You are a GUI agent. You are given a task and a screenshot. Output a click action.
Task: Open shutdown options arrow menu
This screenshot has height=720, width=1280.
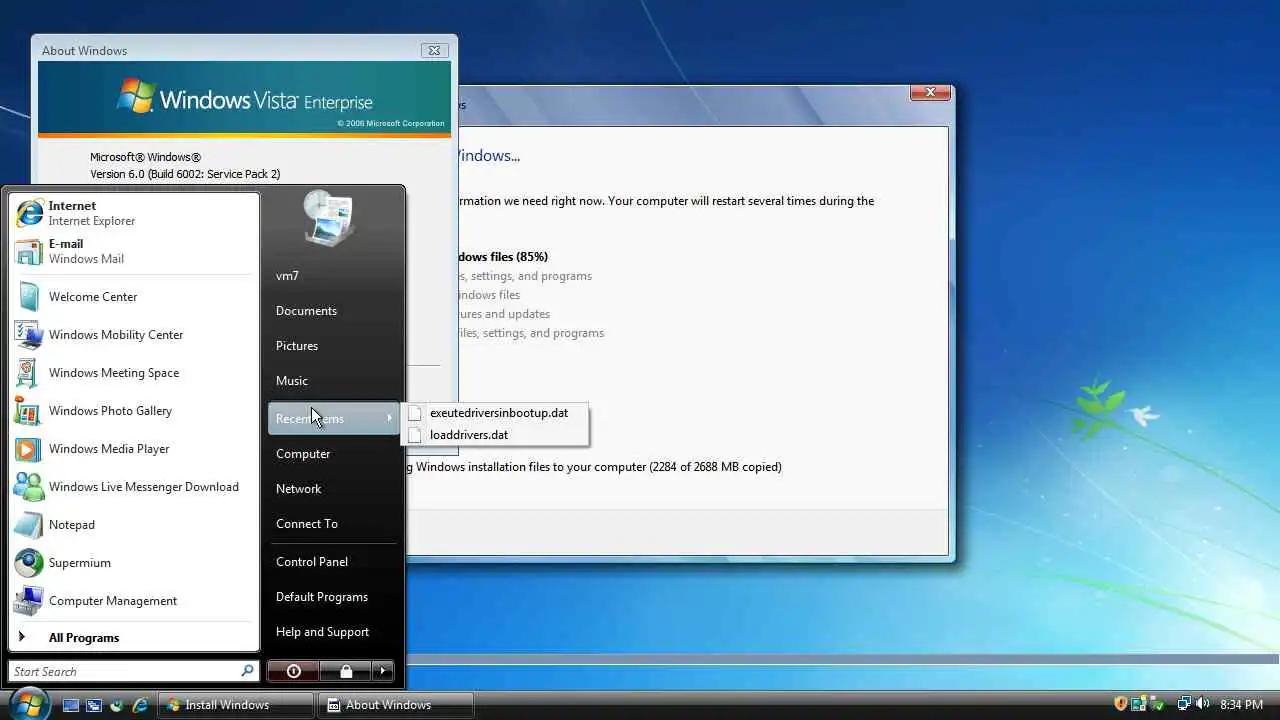point(383,671)
